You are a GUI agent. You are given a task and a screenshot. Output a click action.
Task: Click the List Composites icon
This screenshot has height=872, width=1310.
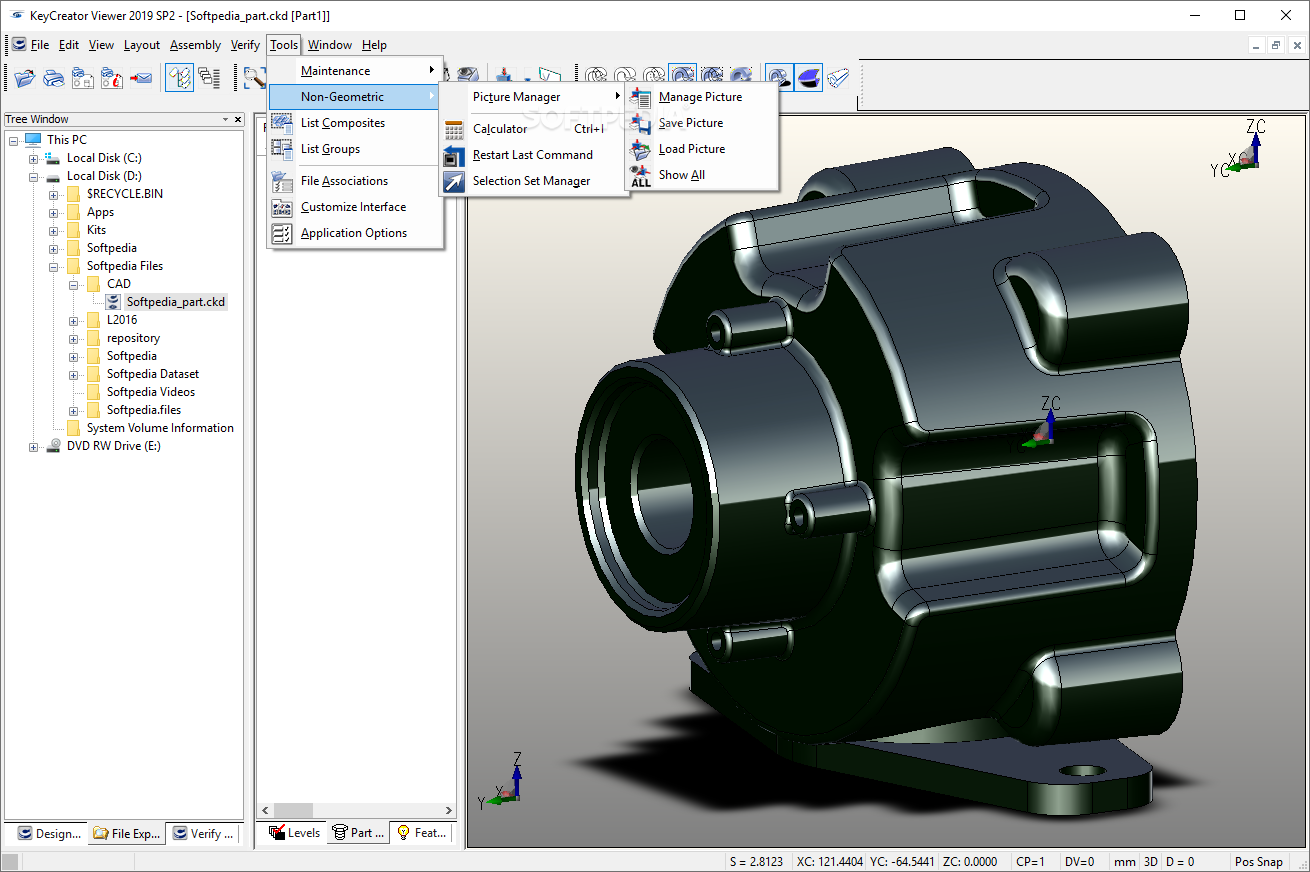pos(282,123)
